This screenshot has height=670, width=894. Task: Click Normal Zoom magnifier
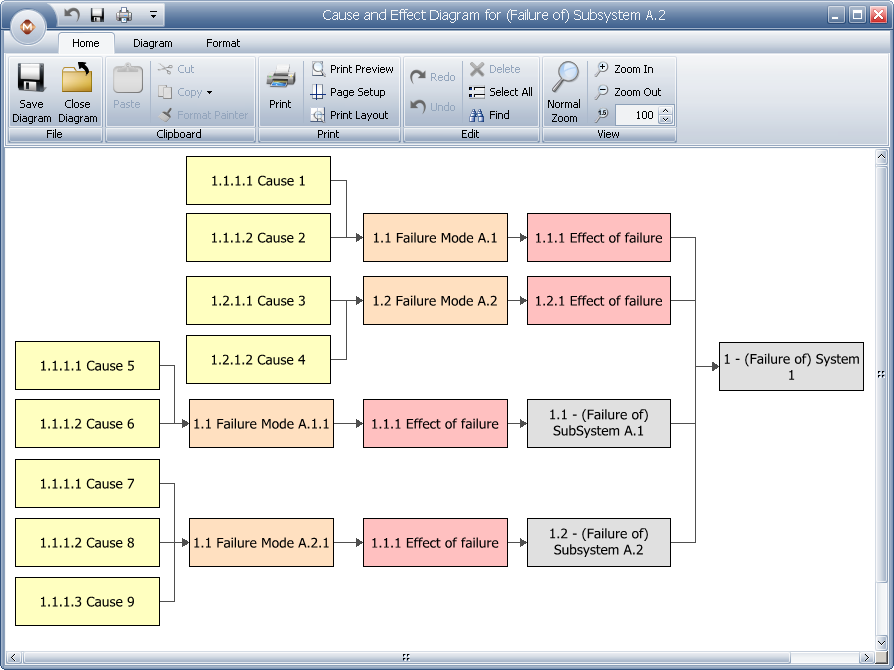point(564,79)
